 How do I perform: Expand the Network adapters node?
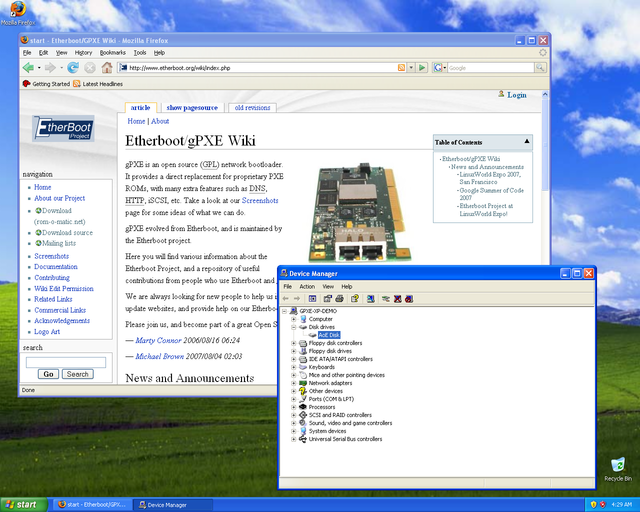click(x=293, y=383)
